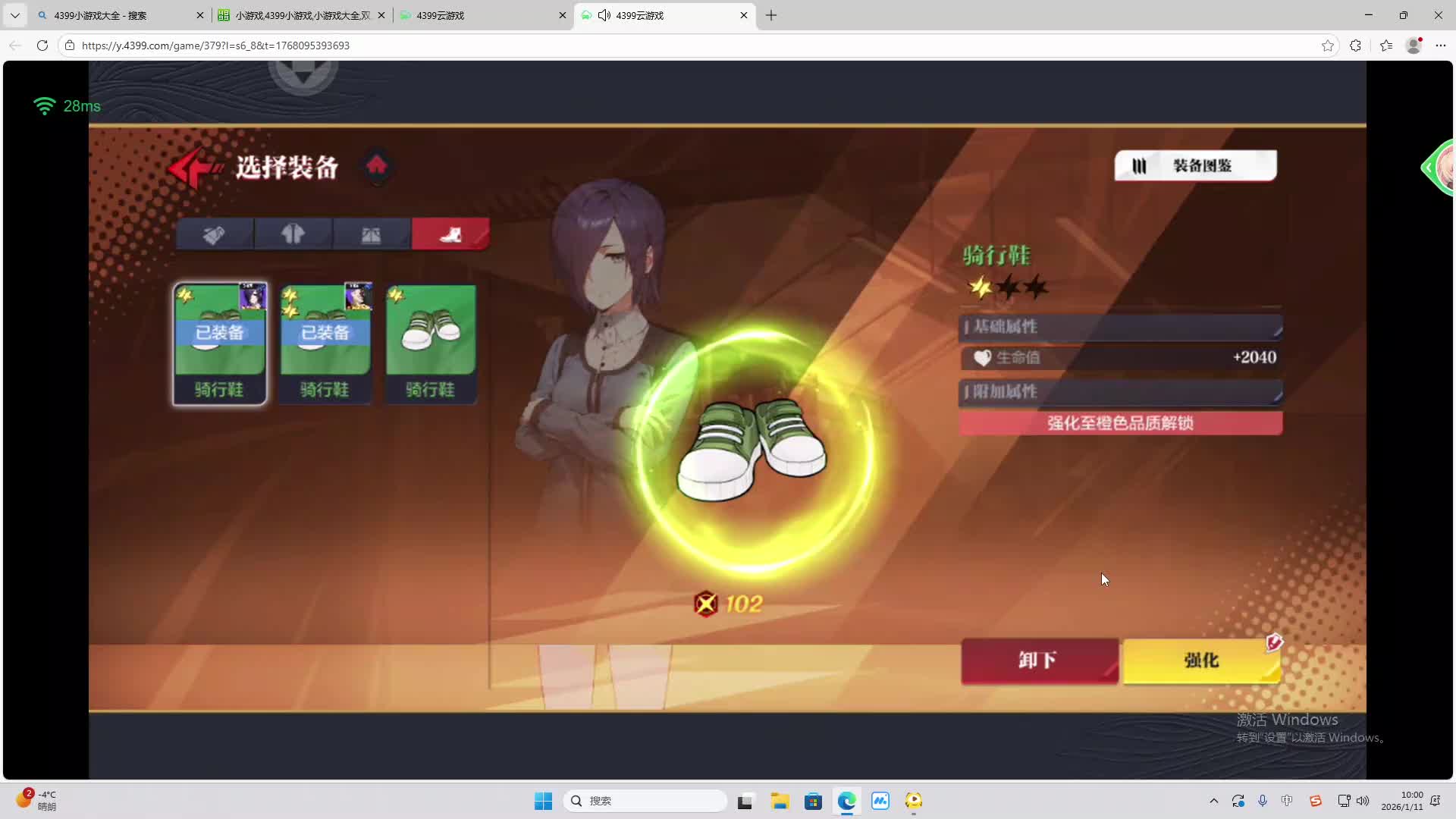Open the pants equipment category tab
Screen dimensions: 1456x819
click(372, 234)
